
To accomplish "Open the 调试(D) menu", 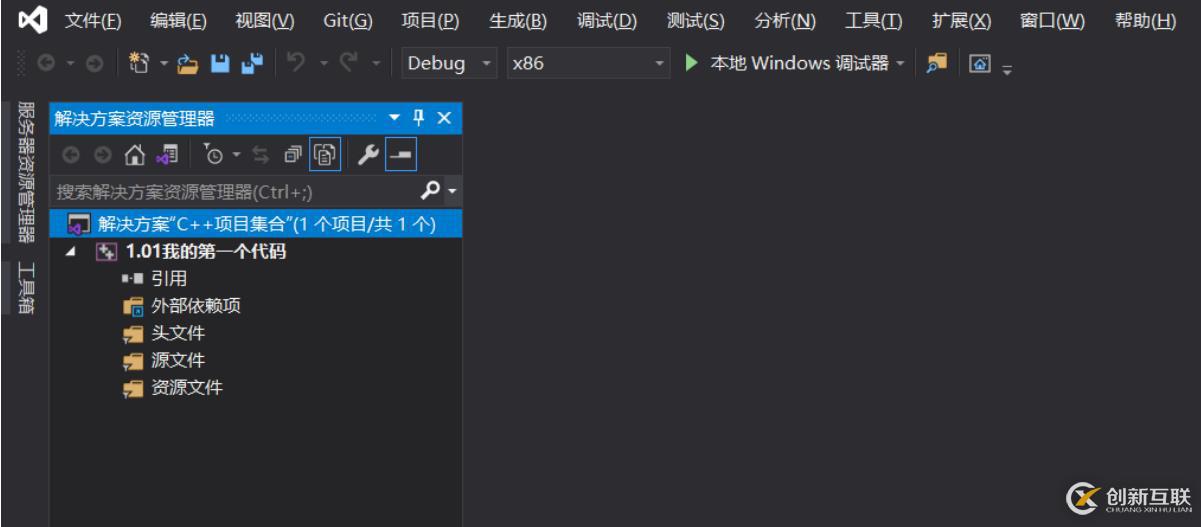I will pos(607,21).
